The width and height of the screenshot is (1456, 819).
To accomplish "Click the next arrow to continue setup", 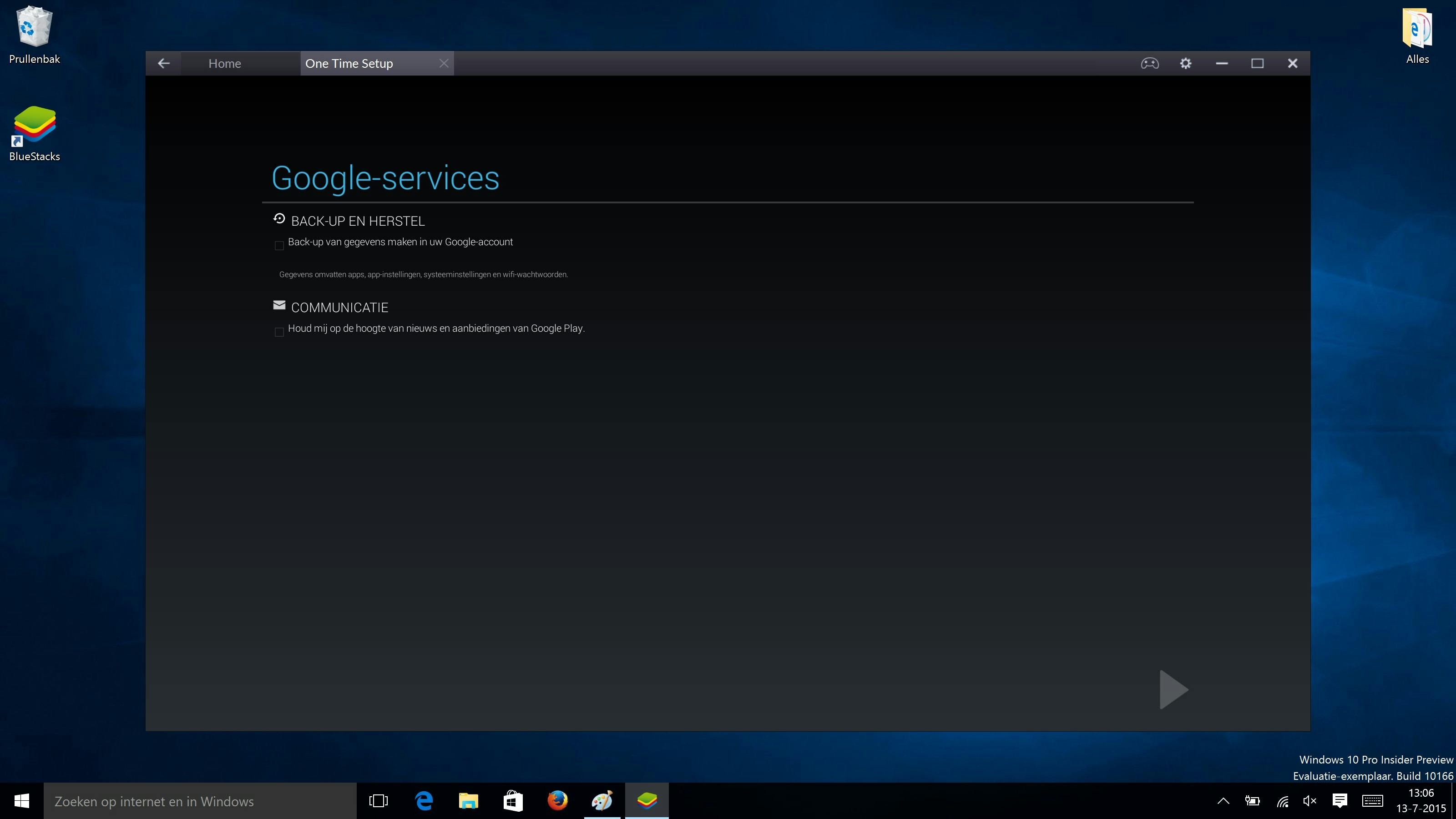I will pos(1173,689).
